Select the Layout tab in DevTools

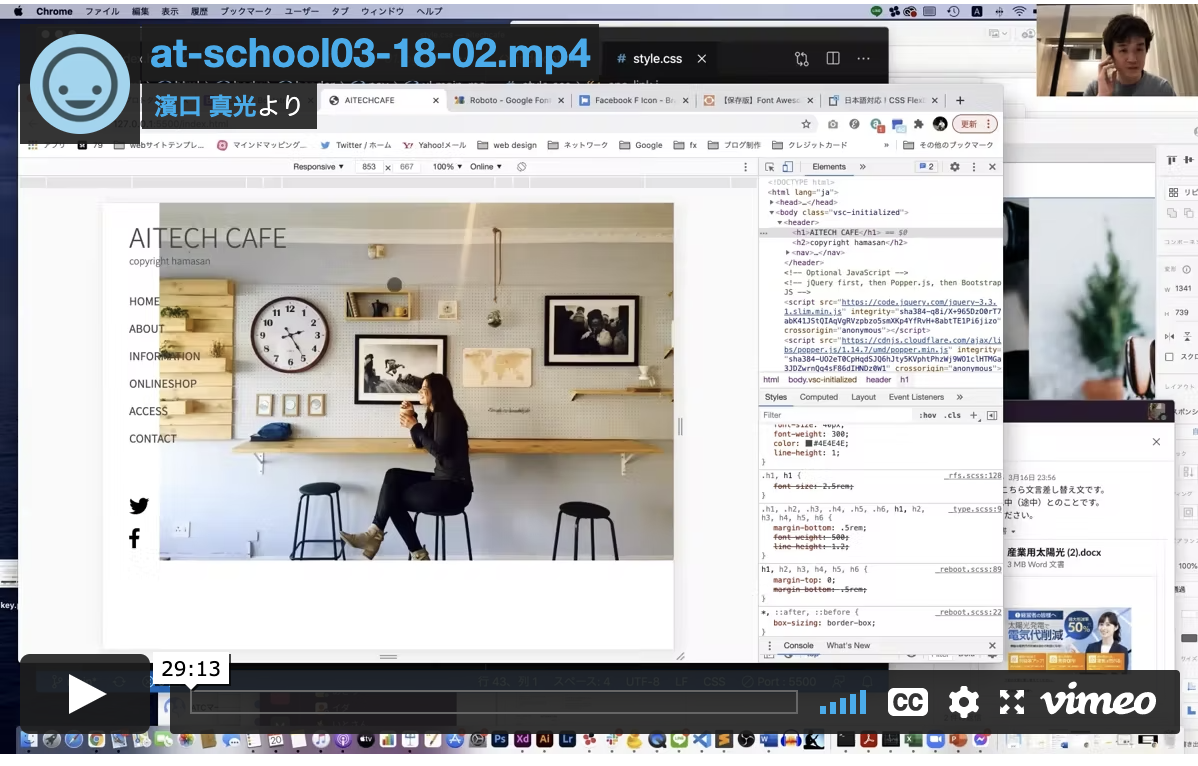tap(863, 397)
